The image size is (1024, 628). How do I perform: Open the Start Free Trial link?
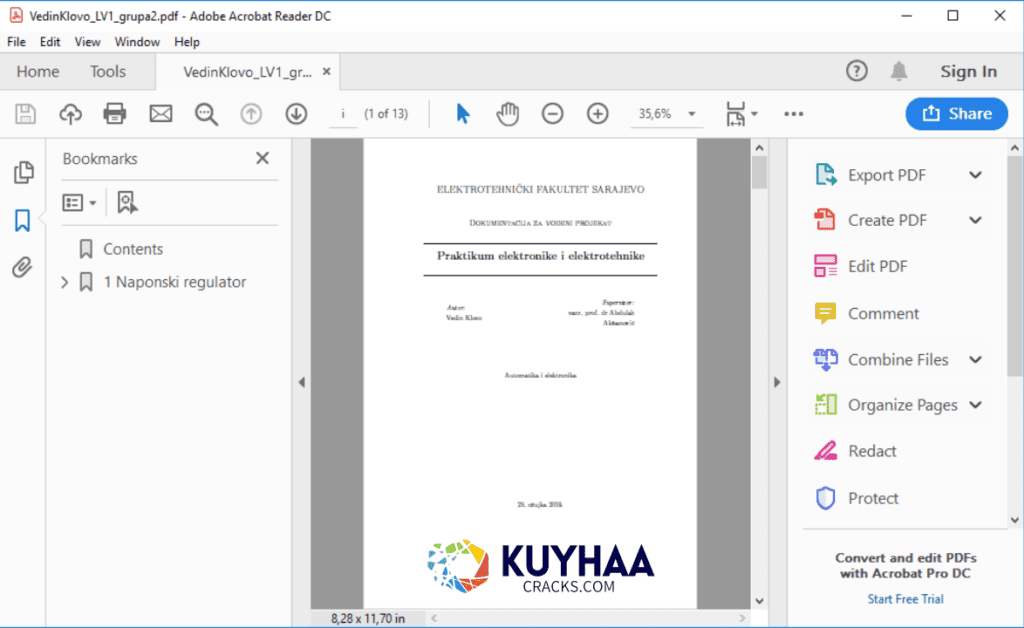tap(905, 598)
